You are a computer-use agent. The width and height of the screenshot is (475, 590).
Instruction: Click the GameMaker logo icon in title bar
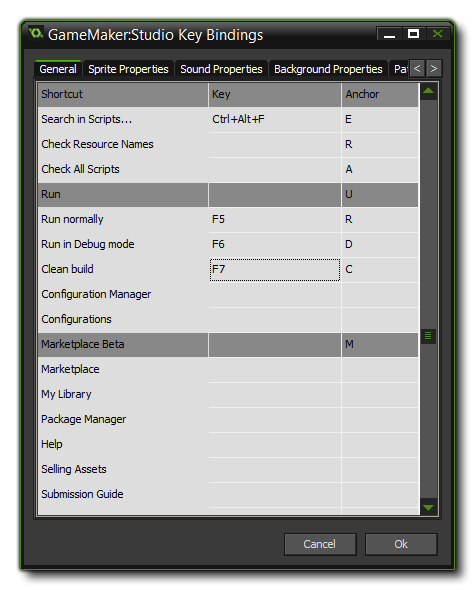(36, 33)
